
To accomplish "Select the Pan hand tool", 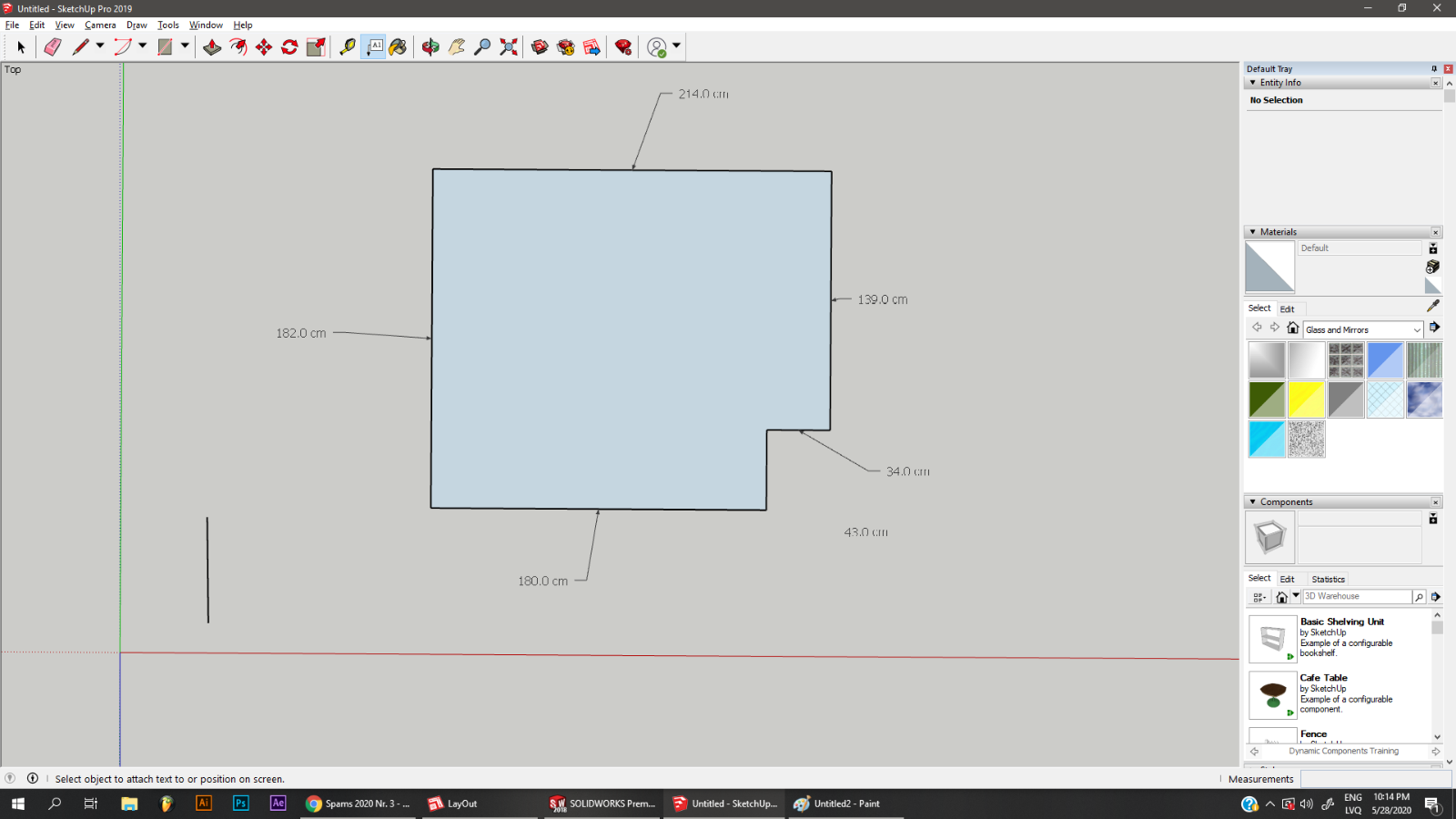I will click(x=456, y=47).
